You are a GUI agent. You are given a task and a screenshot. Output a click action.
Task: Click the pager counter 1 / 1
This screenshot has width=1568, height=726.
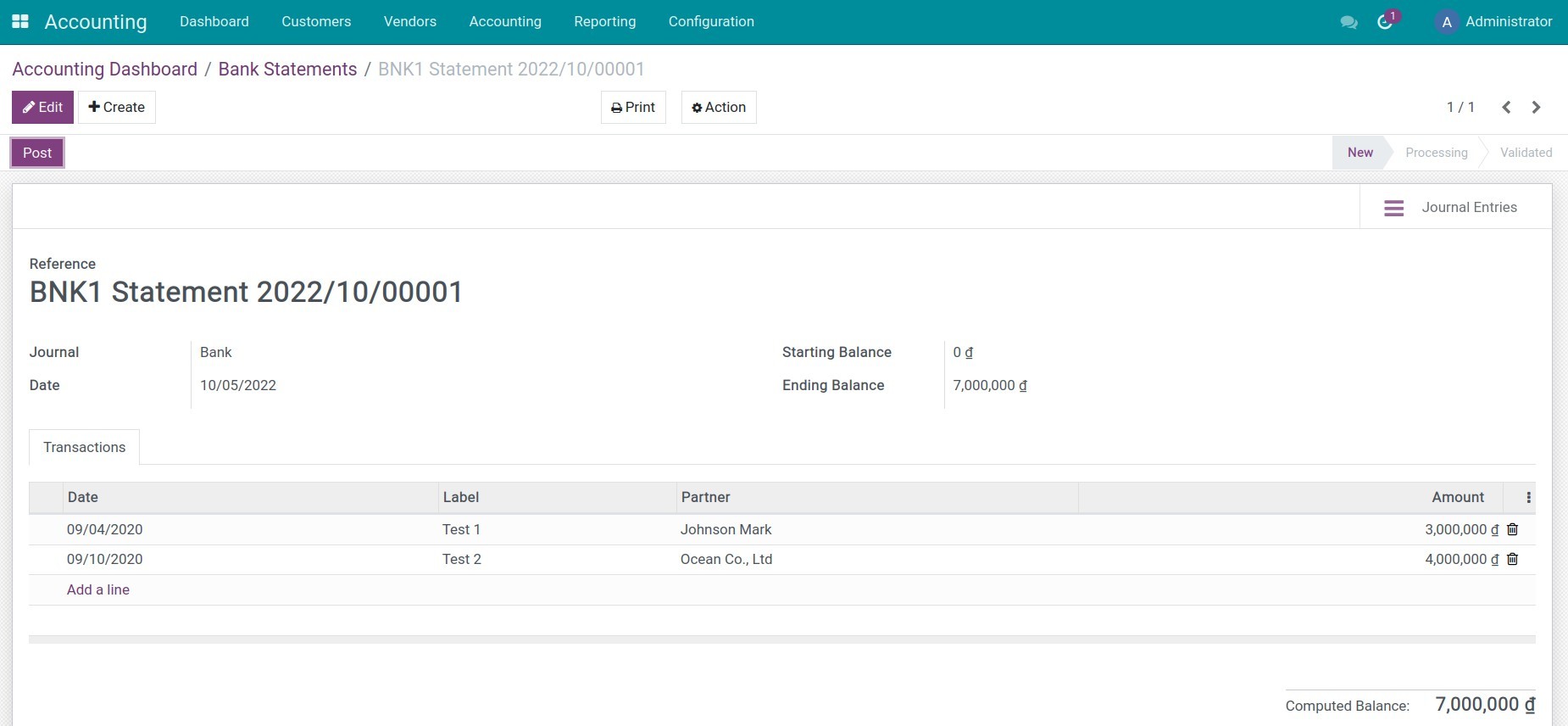click(x=1460, y=107)
